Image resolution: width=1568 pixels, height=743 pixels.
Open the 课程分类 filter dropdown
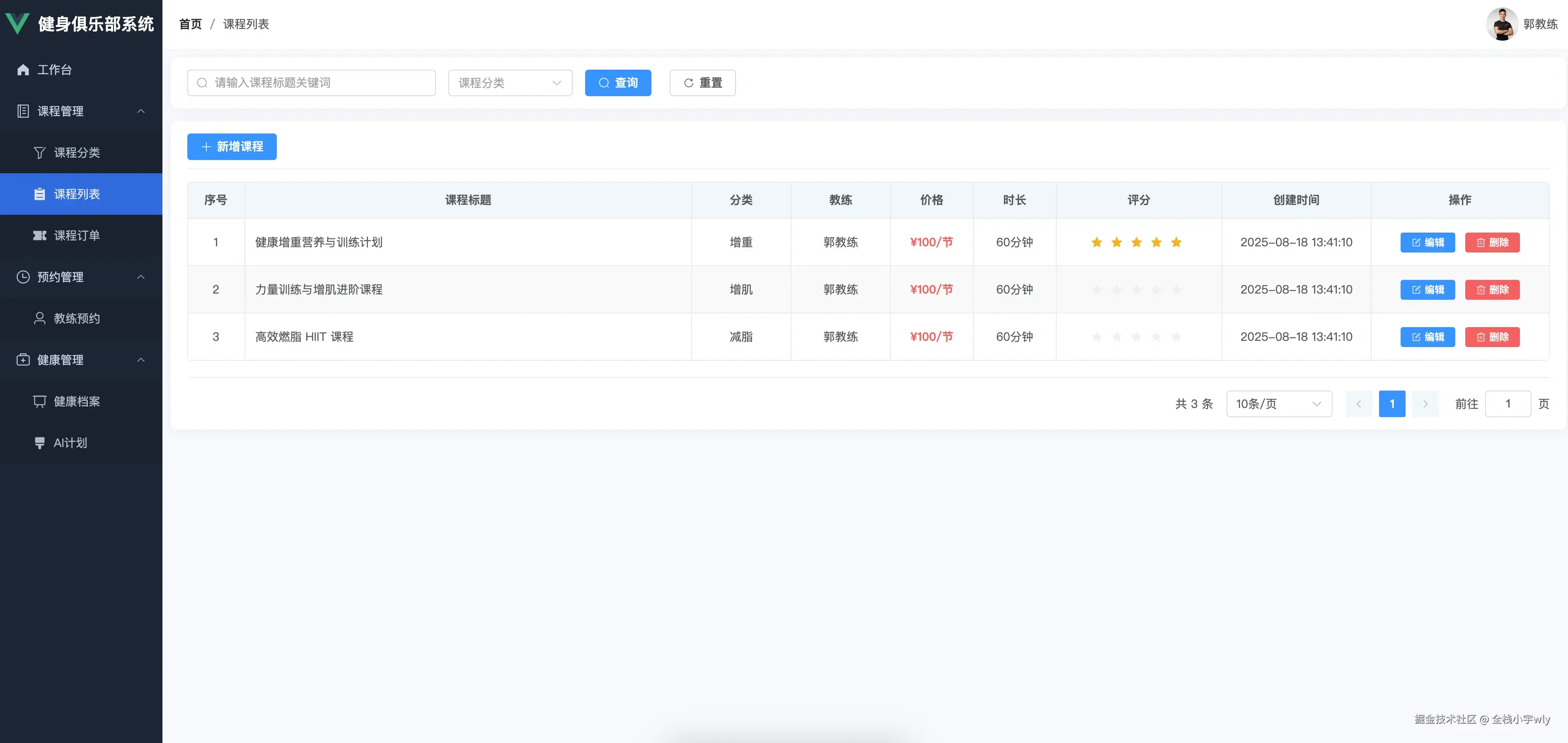510,83
